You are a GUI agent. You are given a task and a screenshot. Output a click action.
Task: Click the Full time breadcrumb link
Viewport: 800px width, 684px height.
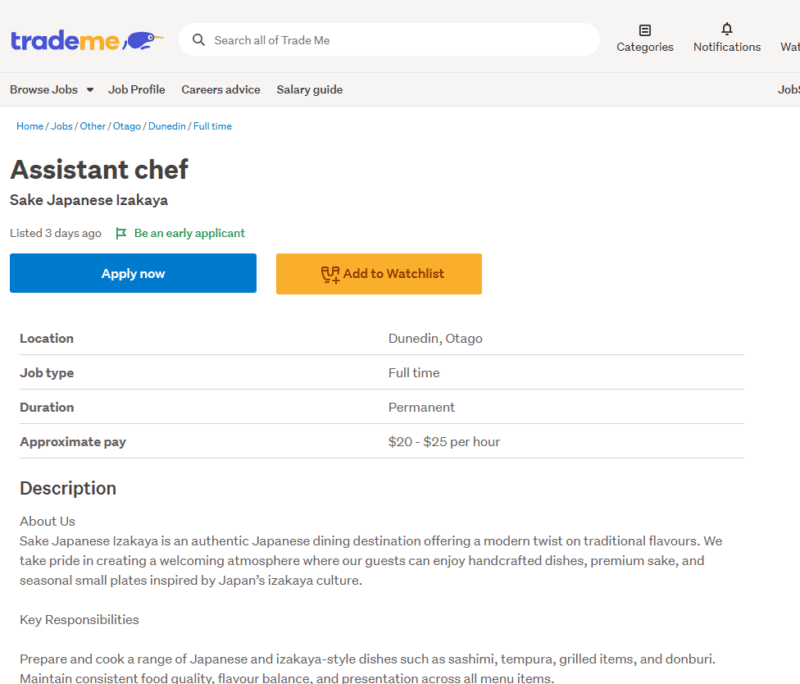212,126
